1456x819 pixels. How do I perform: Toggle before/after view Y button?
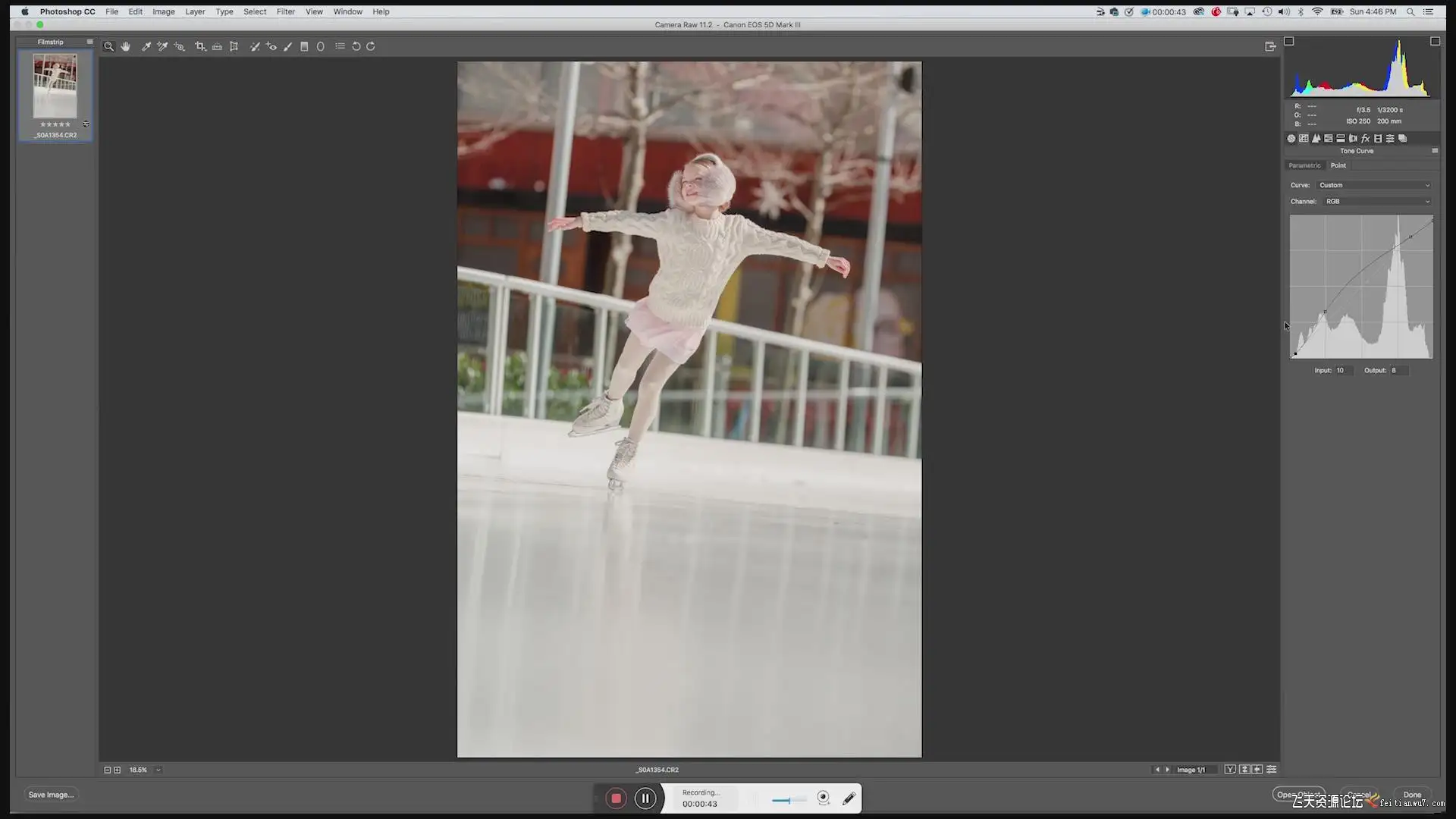(1229, 770)
